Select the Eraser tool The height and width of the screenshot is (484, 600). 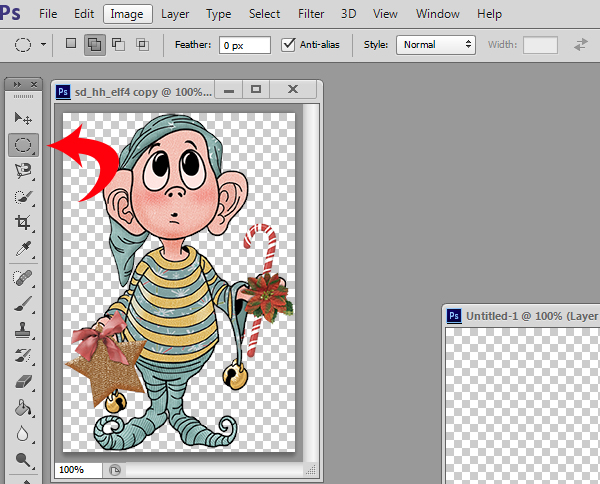[x=23, y=381]
